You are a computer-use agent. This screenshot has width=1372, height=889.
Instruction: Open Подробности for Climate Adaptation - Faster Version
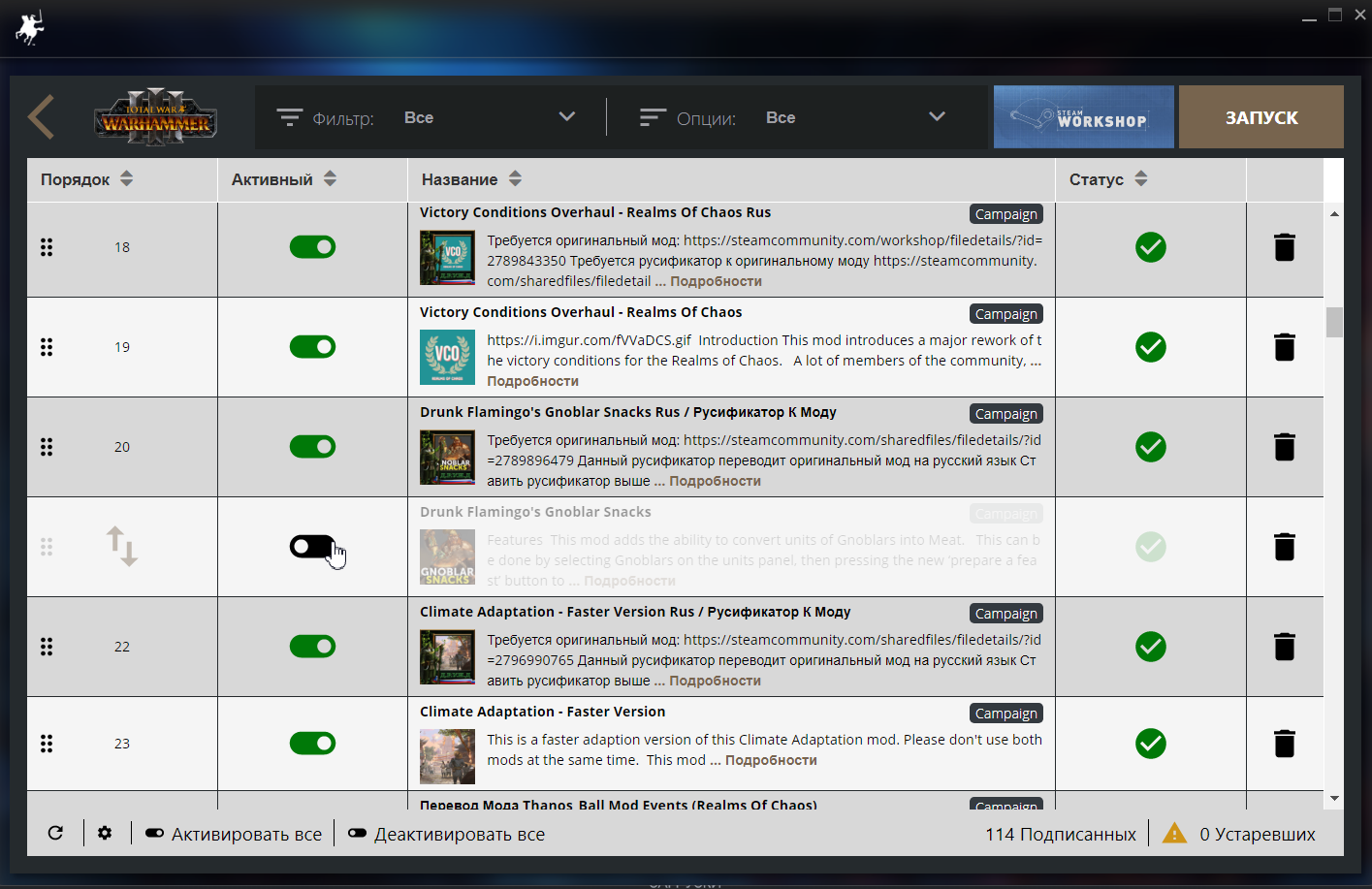(771, 760)
